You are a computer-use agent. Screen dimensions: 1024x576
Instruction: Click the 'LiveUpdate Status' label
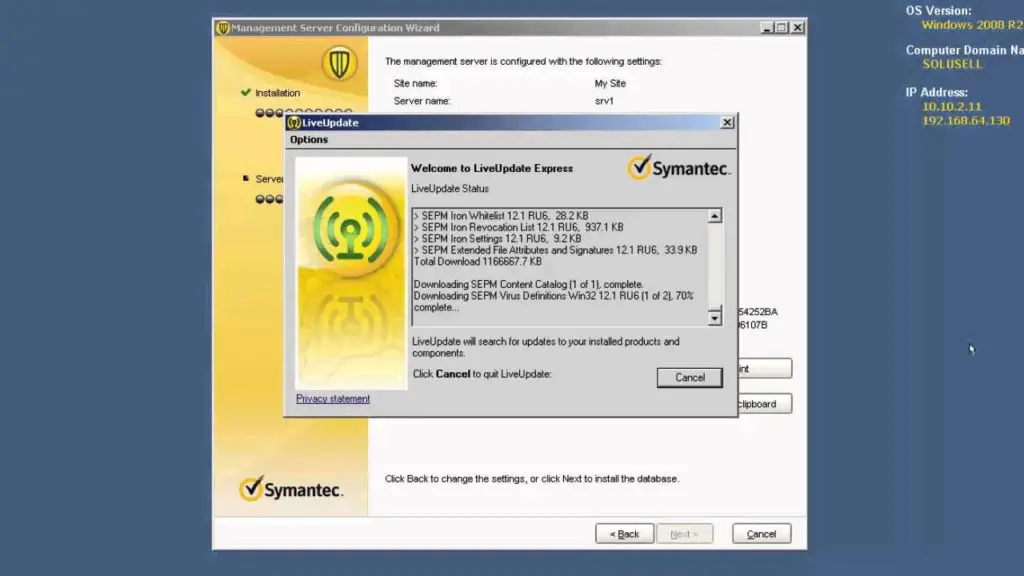(x=450, y=189)
